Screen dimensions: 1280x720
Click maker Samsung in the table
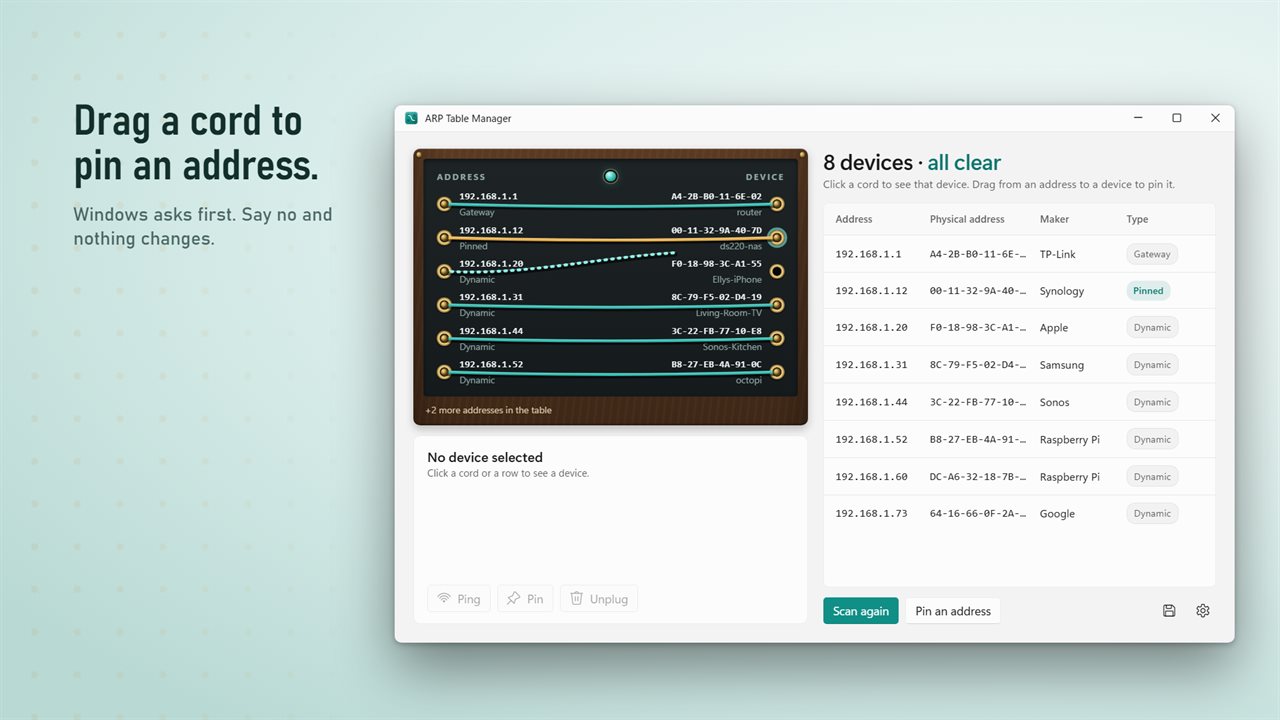1062,365
